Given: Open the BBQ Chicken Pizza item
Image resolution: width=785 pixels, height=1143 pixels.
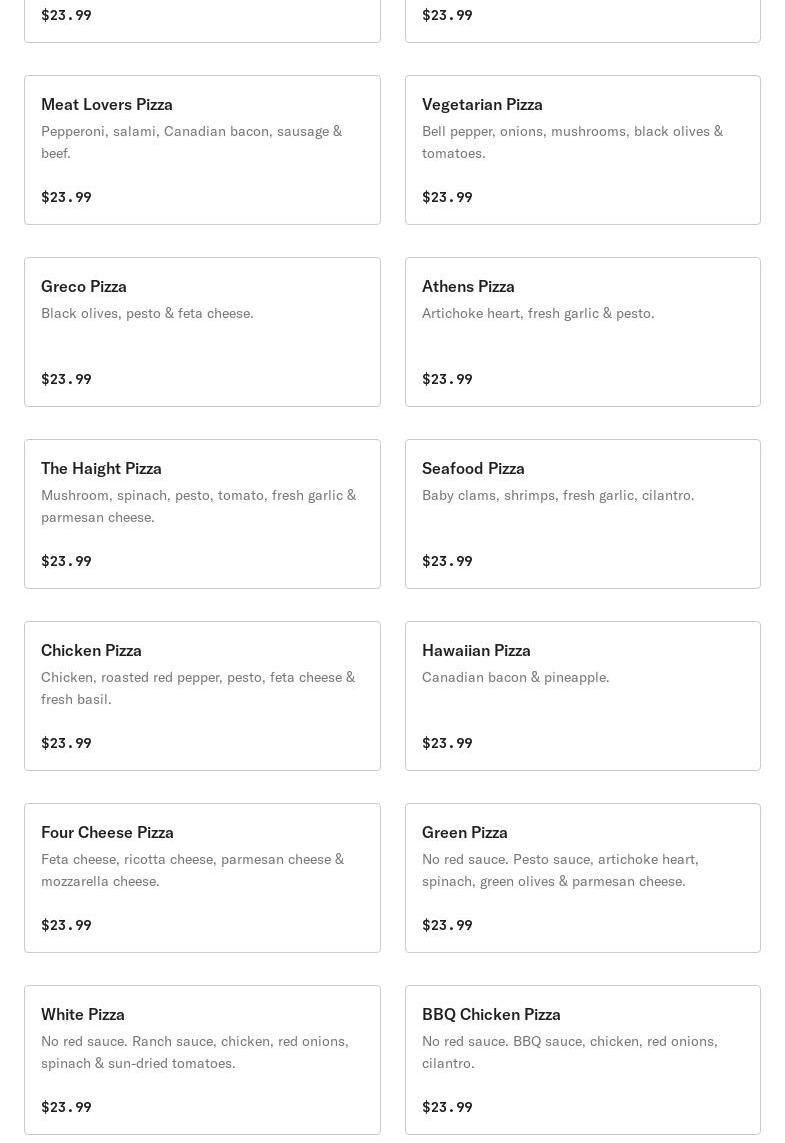Looking at the screenshot, I should 582,1060.
